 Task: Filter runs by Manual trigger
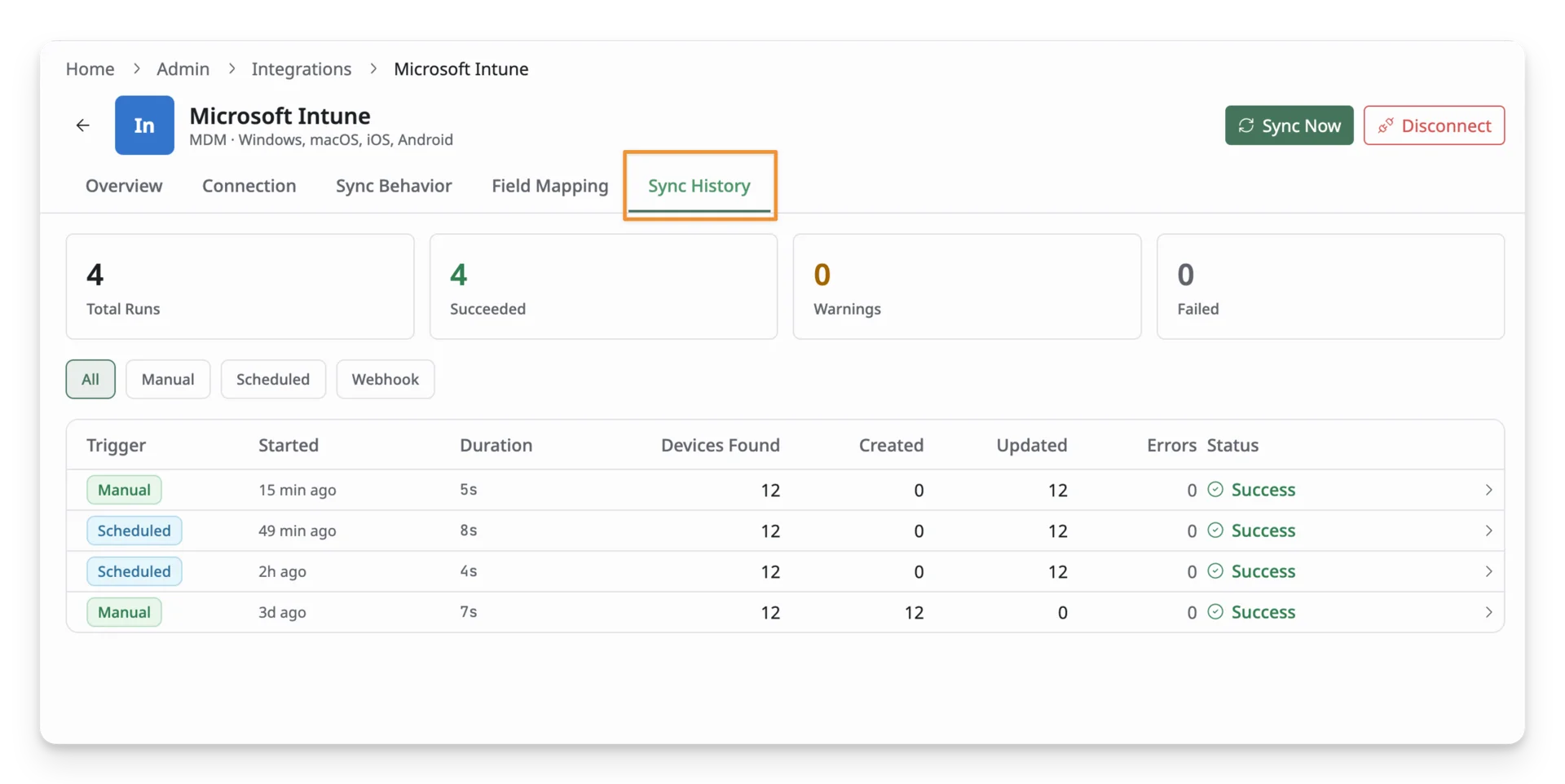[x=168, y=379]
